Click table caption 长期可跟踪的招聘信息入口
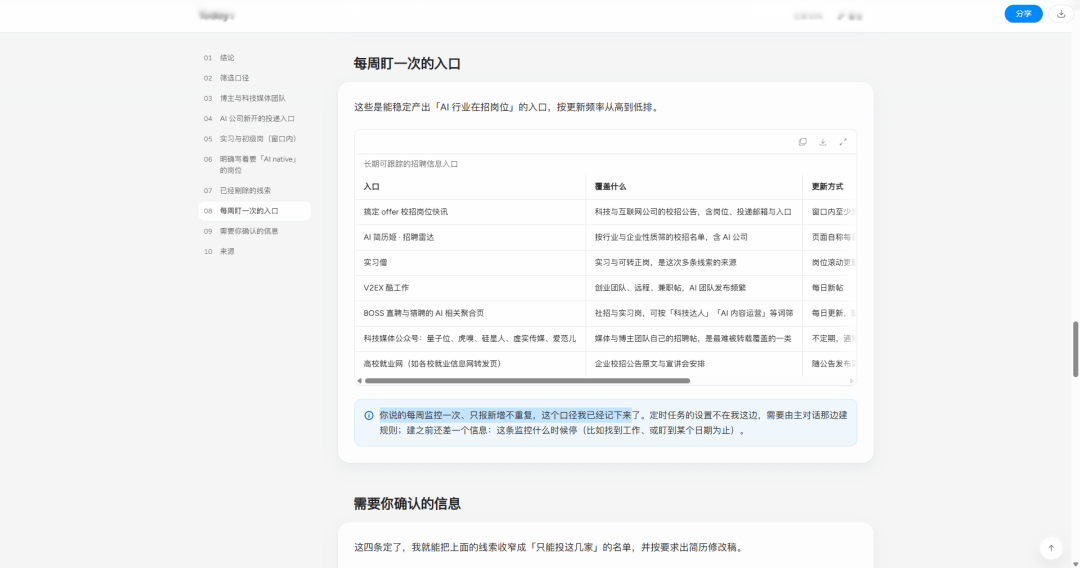Screen dimensions: 1080x568 (411, 164)
